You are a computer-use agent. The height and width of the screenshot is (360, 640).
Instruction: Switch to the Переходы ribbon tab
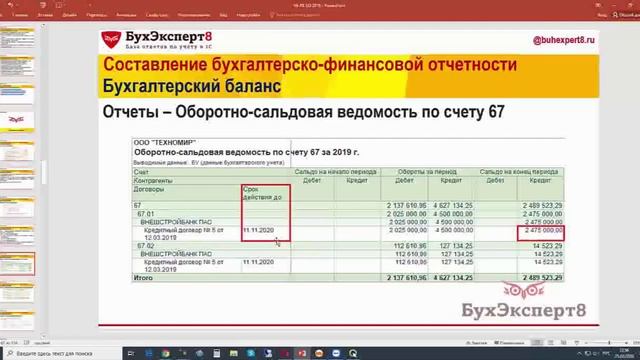(x=97, y=15)
